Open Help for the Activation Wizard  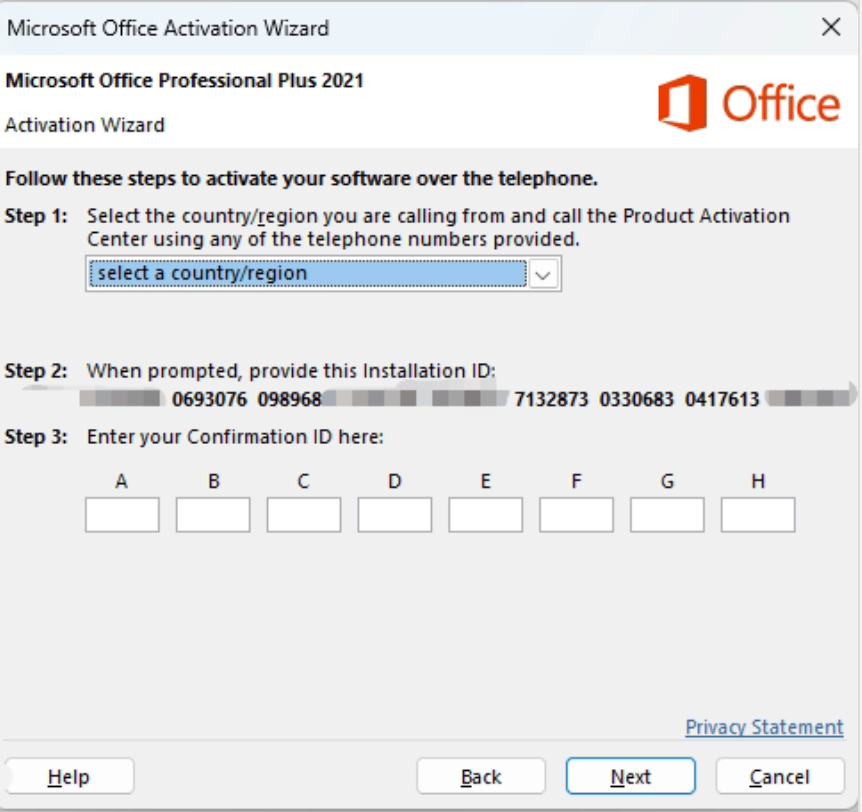coord(69,776)
